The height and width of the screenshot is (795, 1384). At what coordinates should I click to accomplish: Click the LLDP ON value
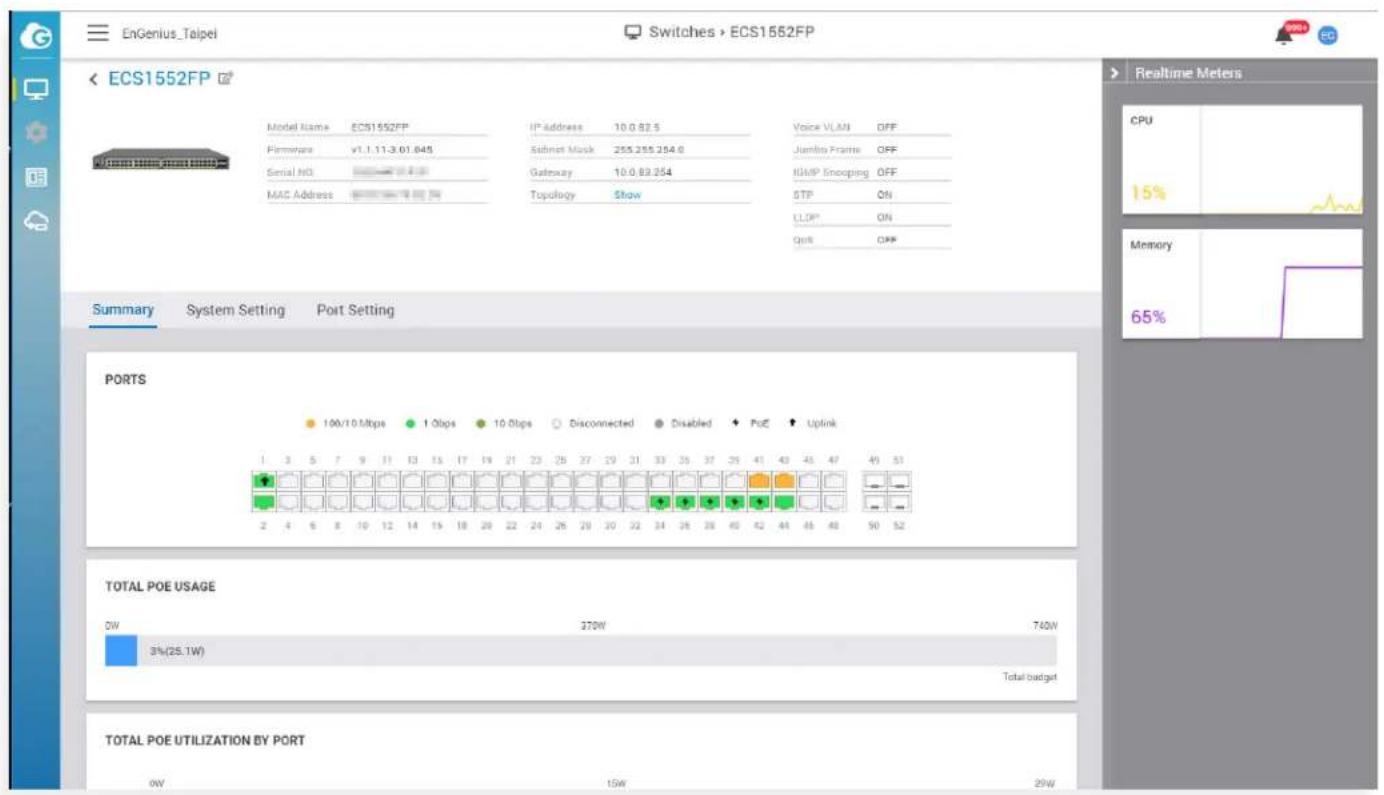point(884,217)
